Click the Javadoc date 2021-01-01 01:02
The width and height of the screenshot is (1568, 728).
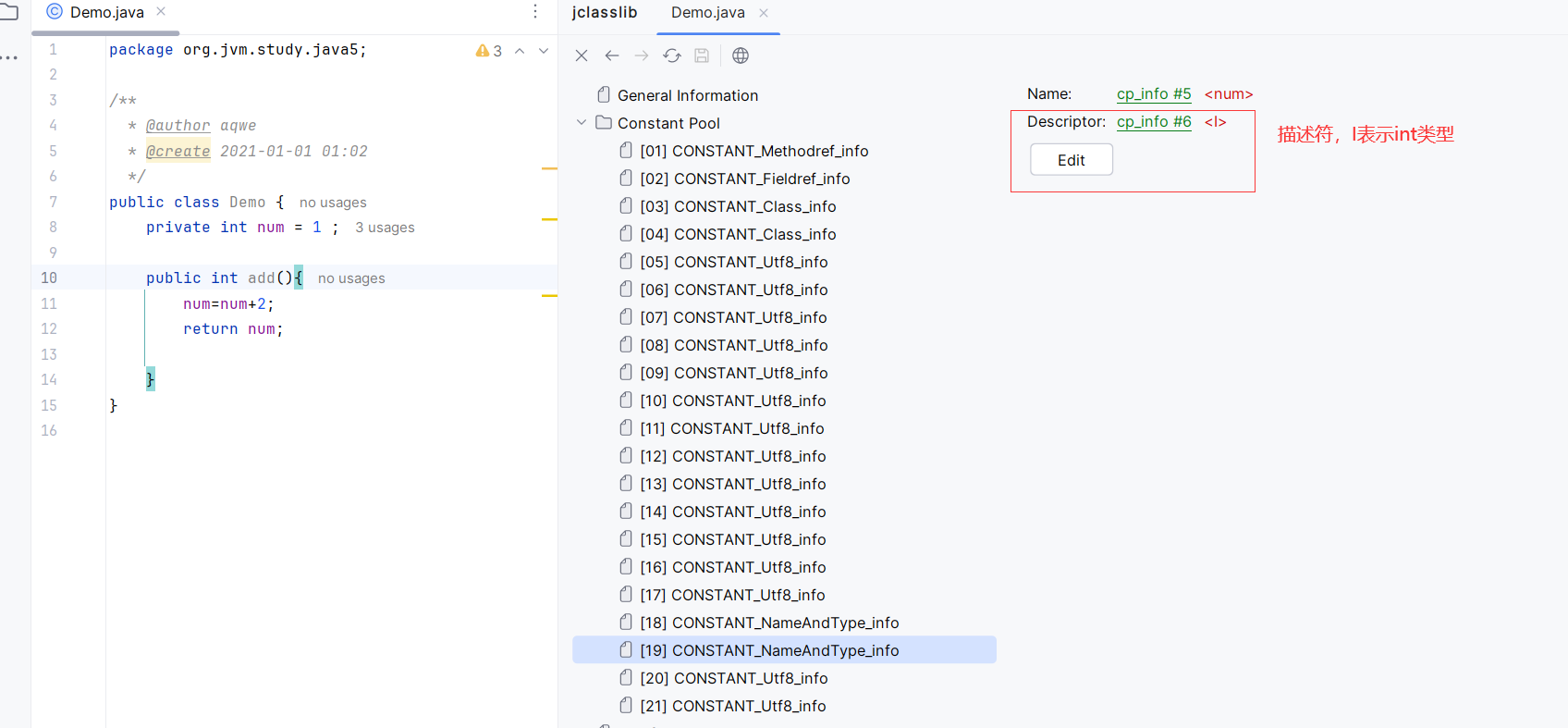pyautogui.click(x=293, y=152)
